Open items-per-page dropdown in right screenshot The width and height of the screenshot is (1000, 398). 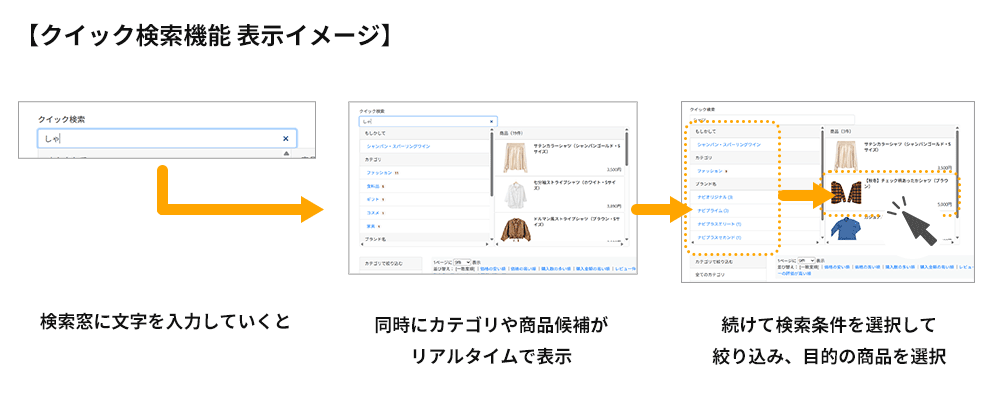(807, 260)
